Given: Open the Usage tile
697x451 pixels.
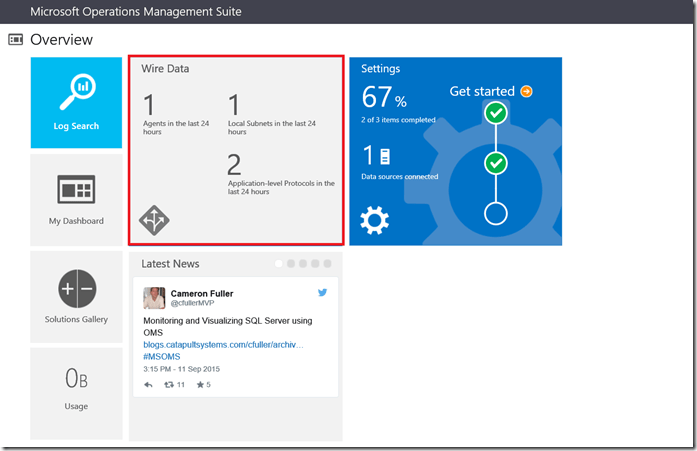Looking at the screenshot, I should [x=76, y=393].
